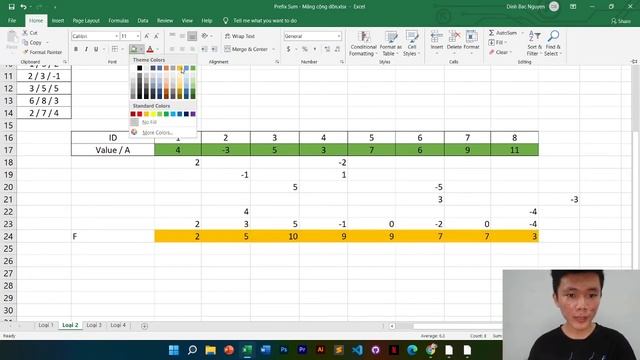Image resolution: width=640 pixels, height=360 pixels.
Task: Click the Increase Decimal icon
Action: tap(327, 49)
